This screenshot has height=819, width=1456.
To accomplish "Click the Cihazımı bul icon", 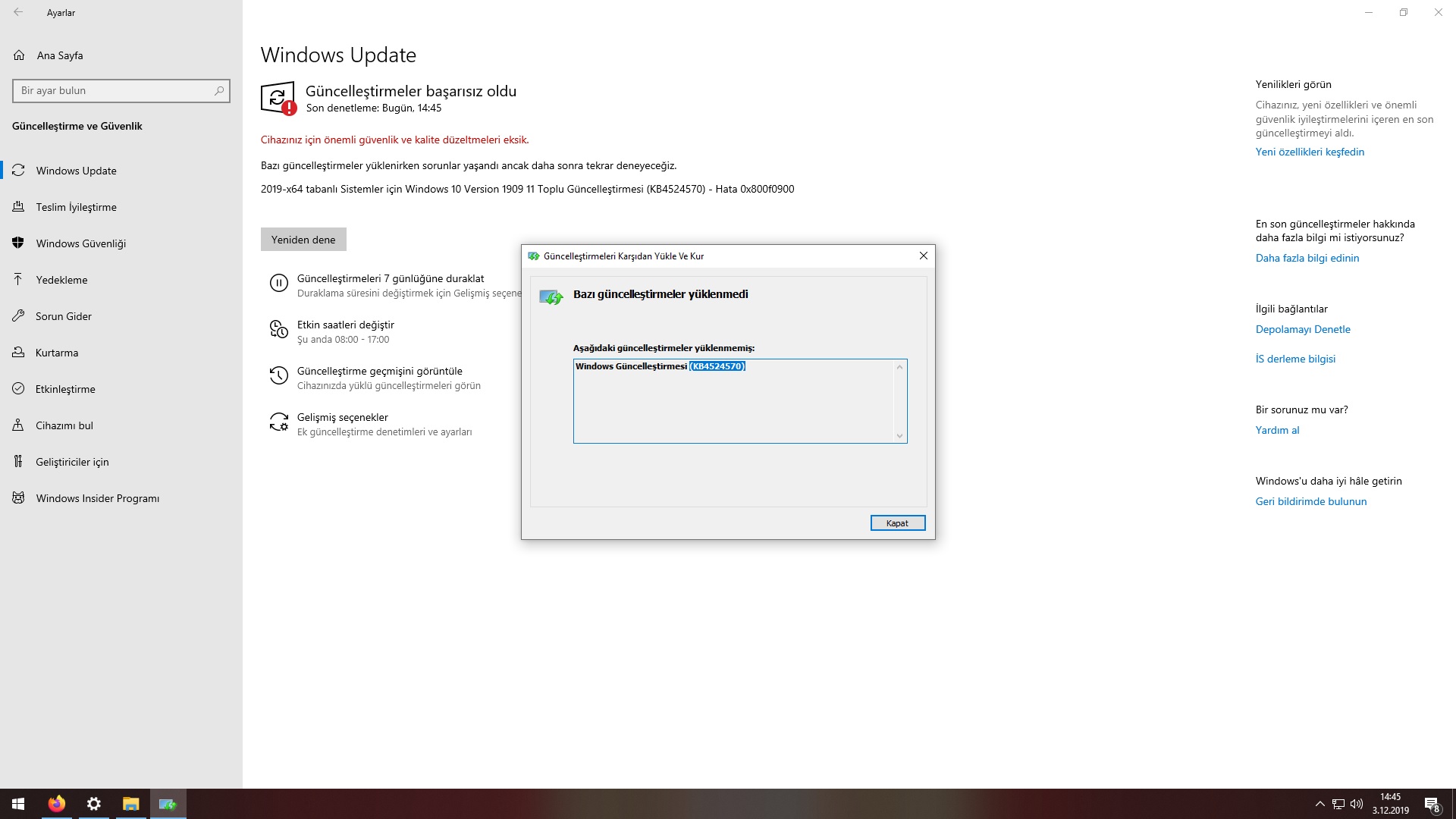I will (x=18, y=425).
